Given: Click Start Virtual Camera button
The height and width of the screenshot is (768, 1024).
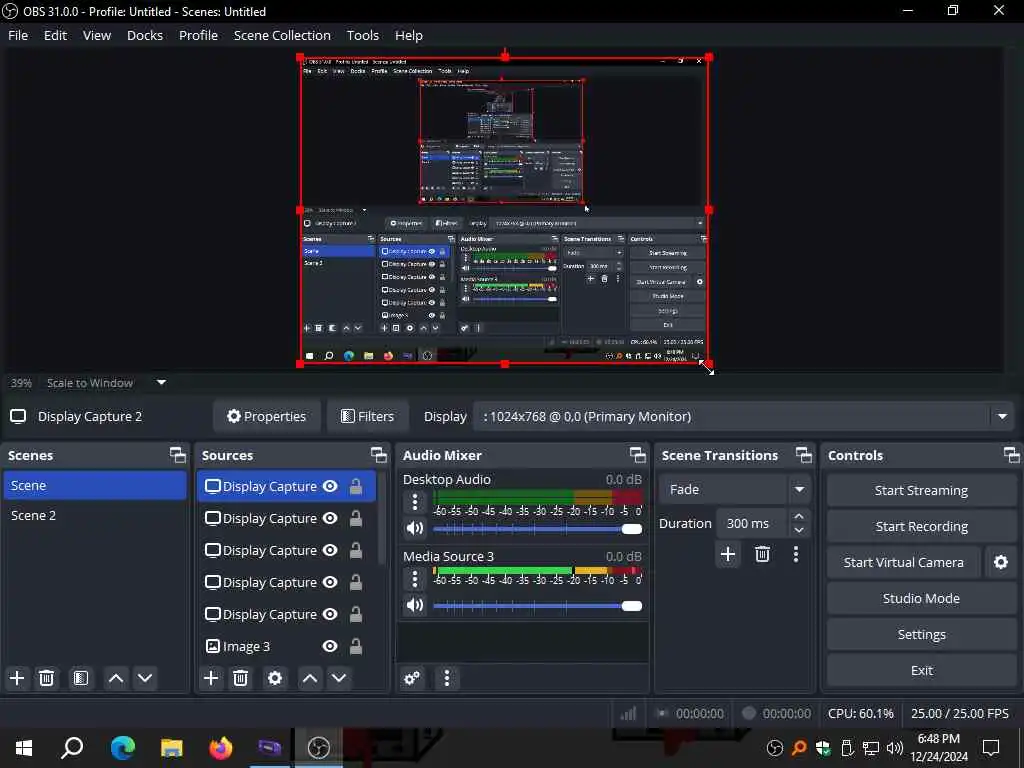Looking at the screenshot, I should [904, 562].
